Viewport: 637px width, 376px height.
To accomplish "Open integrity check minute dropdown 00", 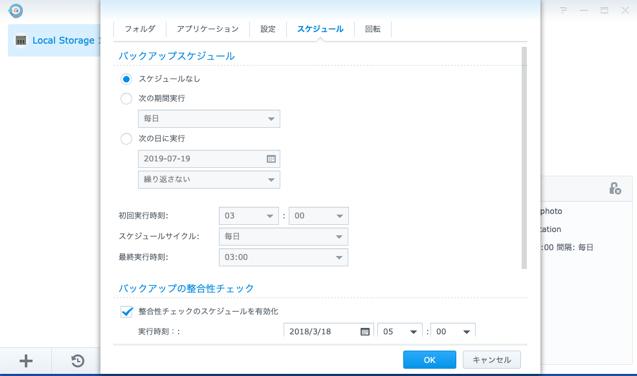I will pos(453,331).
